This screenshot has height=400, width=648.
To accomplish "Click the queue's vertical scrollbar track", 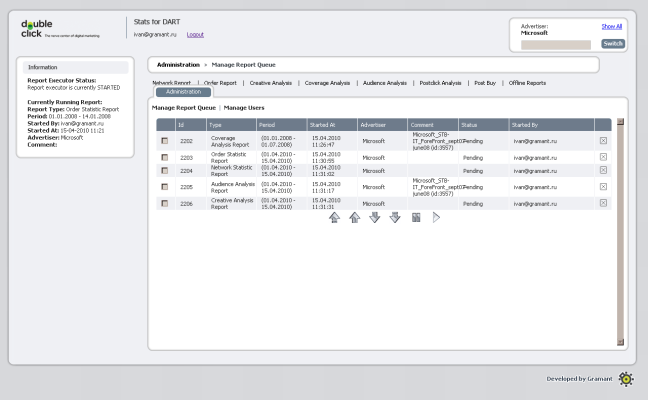I will [x=620, y=231].
